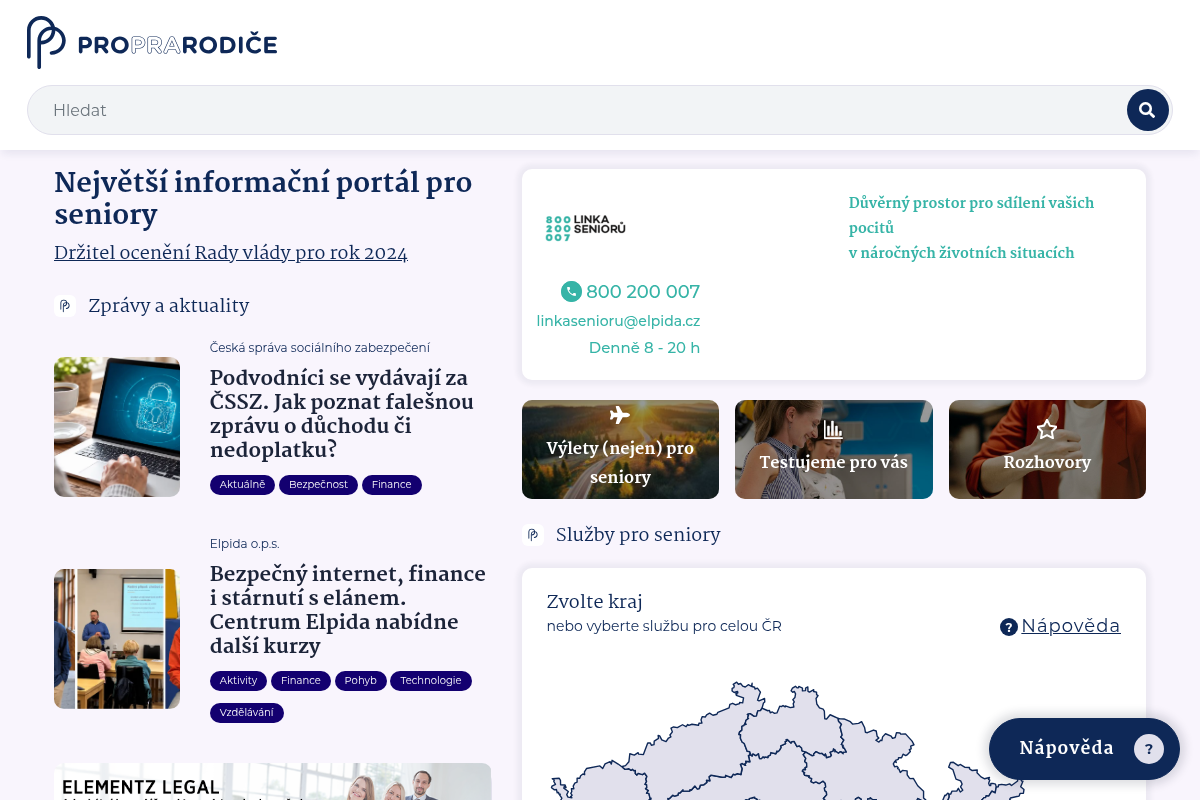This screenshot has width=1200, height=800.
Task: Call the number 800 200 007
Action: (x=643, y=292)
